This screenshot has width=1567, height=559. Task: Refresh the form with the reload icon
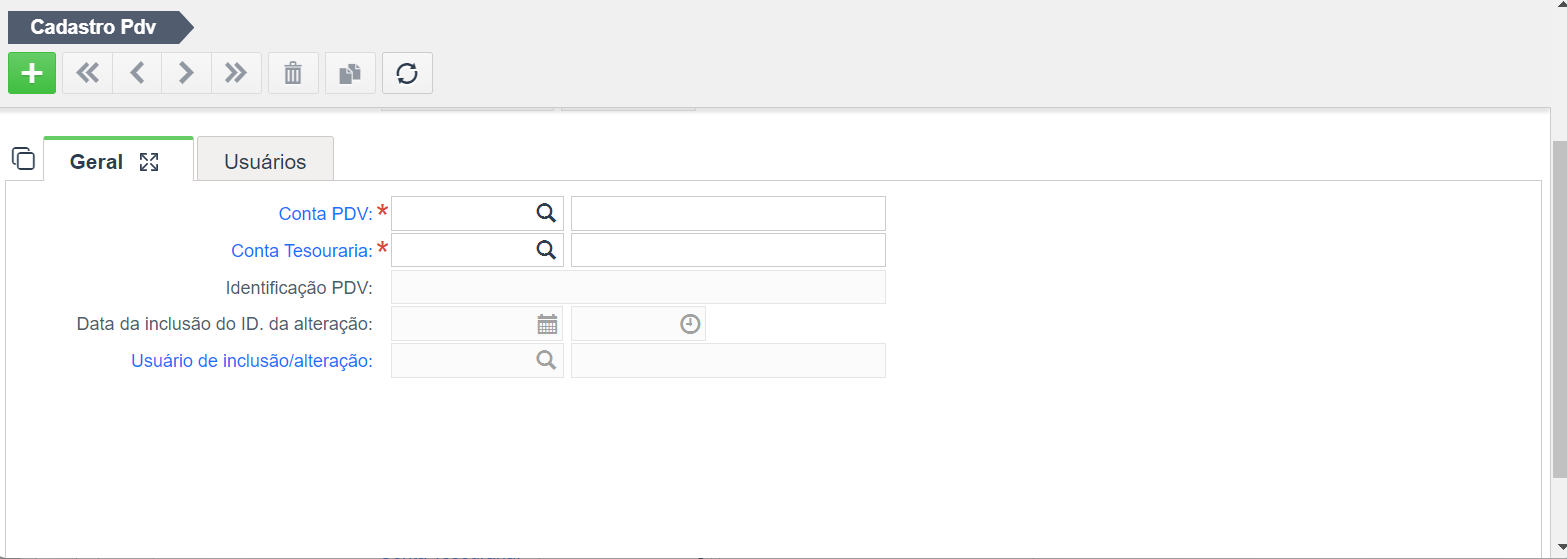(407, 73)
